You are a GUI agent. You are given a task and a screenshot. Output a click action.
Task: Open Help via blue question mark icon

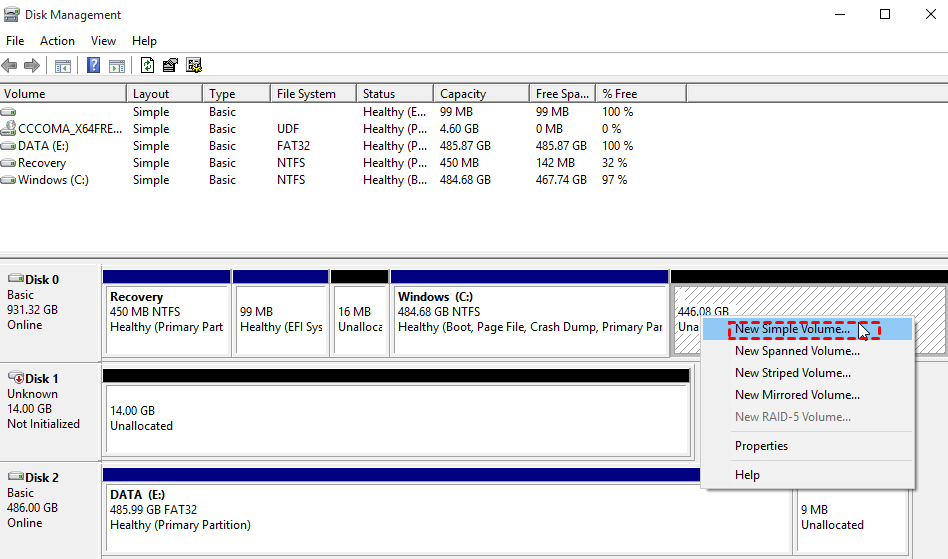coord(93,65)
